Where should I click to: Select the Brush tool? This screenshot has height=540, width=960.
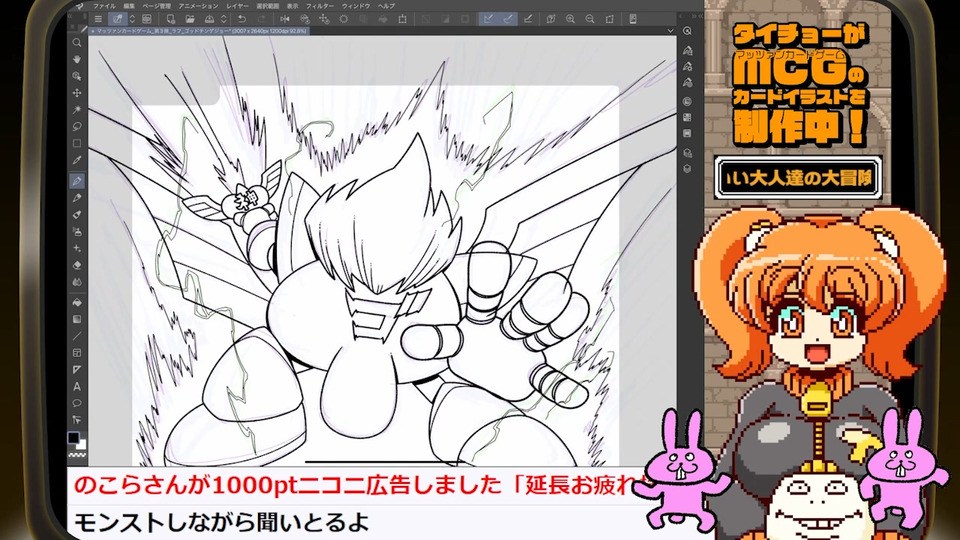pyautogui.click(x=77, y=215)
